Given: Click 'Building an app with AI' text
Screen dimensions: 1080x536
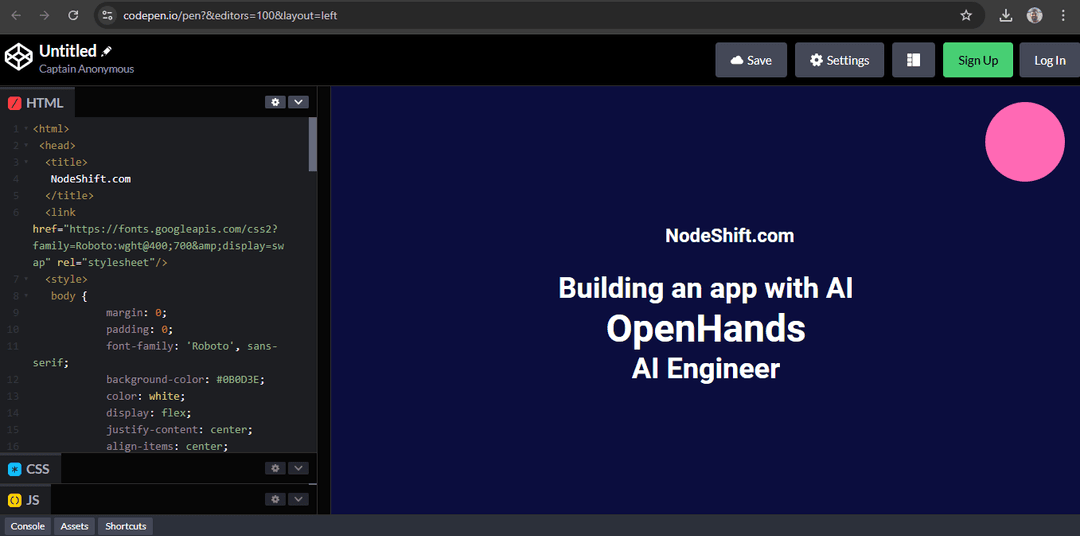Looking at the screenshot, I should [x=705, y=288].
